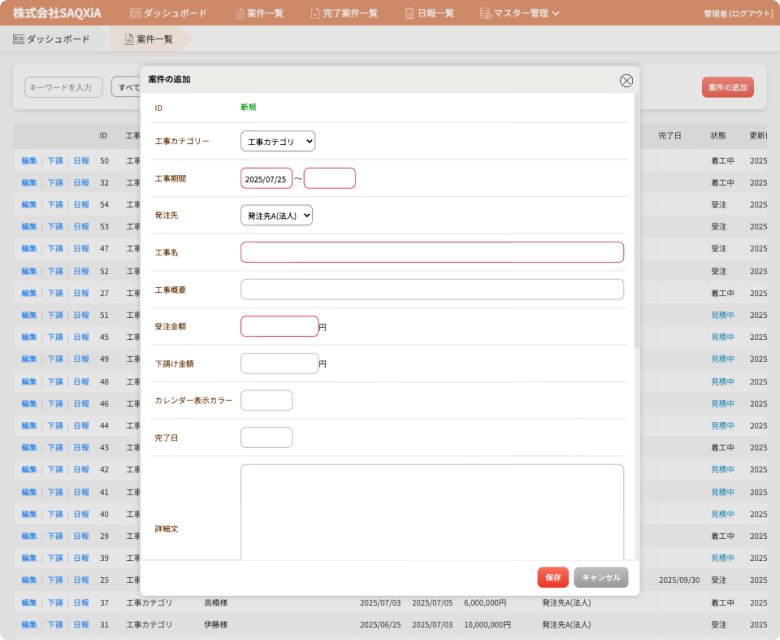Click the 完了日 date field

point(266,438)
